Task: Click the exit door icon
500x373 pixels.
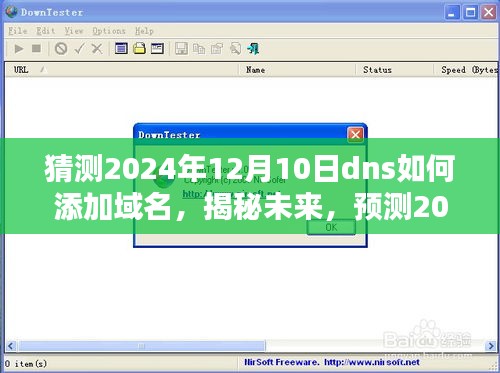Action: tap(253, 49)
